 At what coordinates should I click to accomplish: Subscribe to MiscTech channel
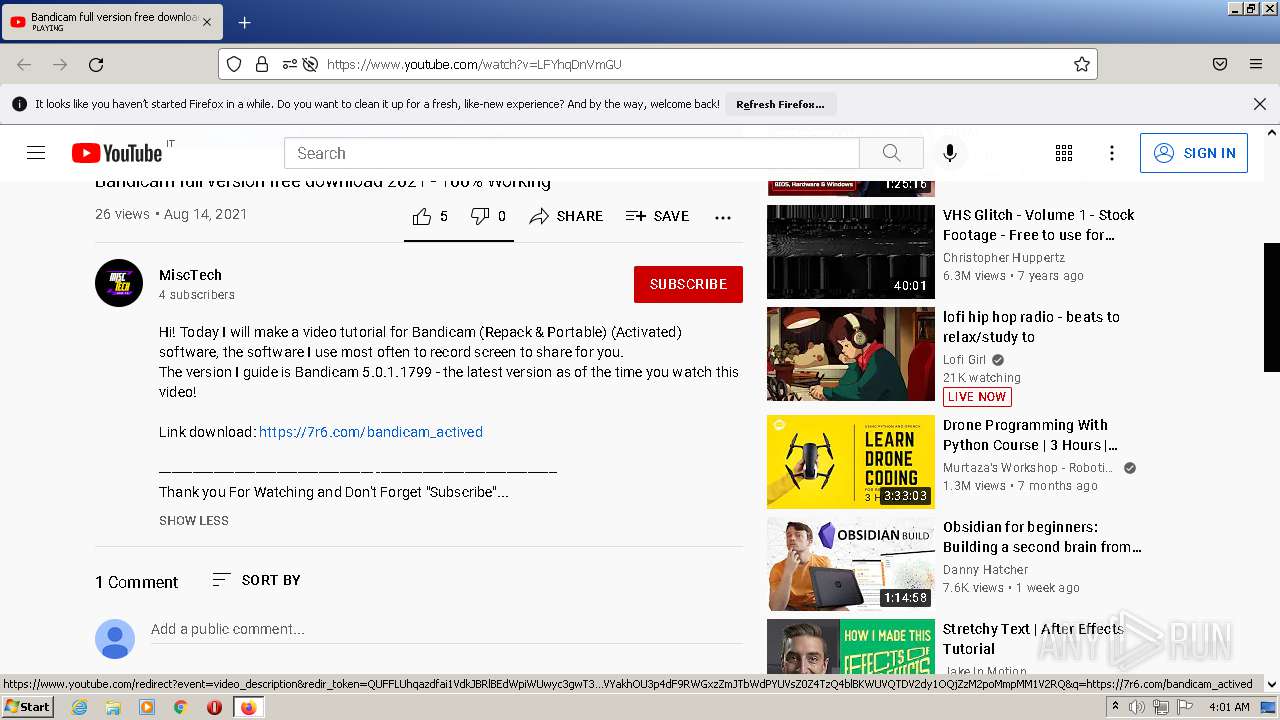(688, 284)
